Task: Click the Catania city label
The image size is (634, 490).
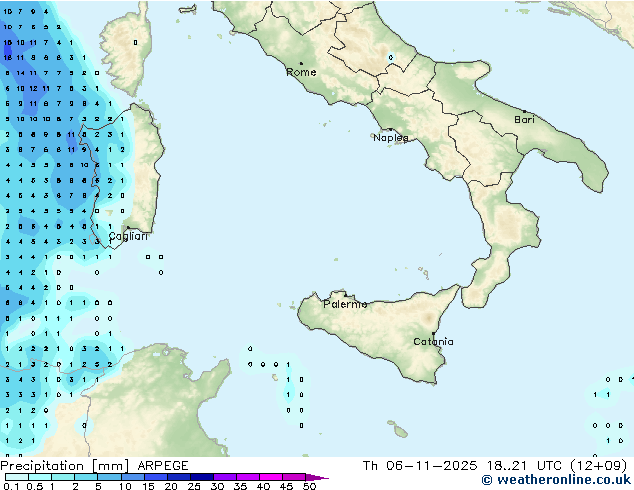Action: pos(433,342)
